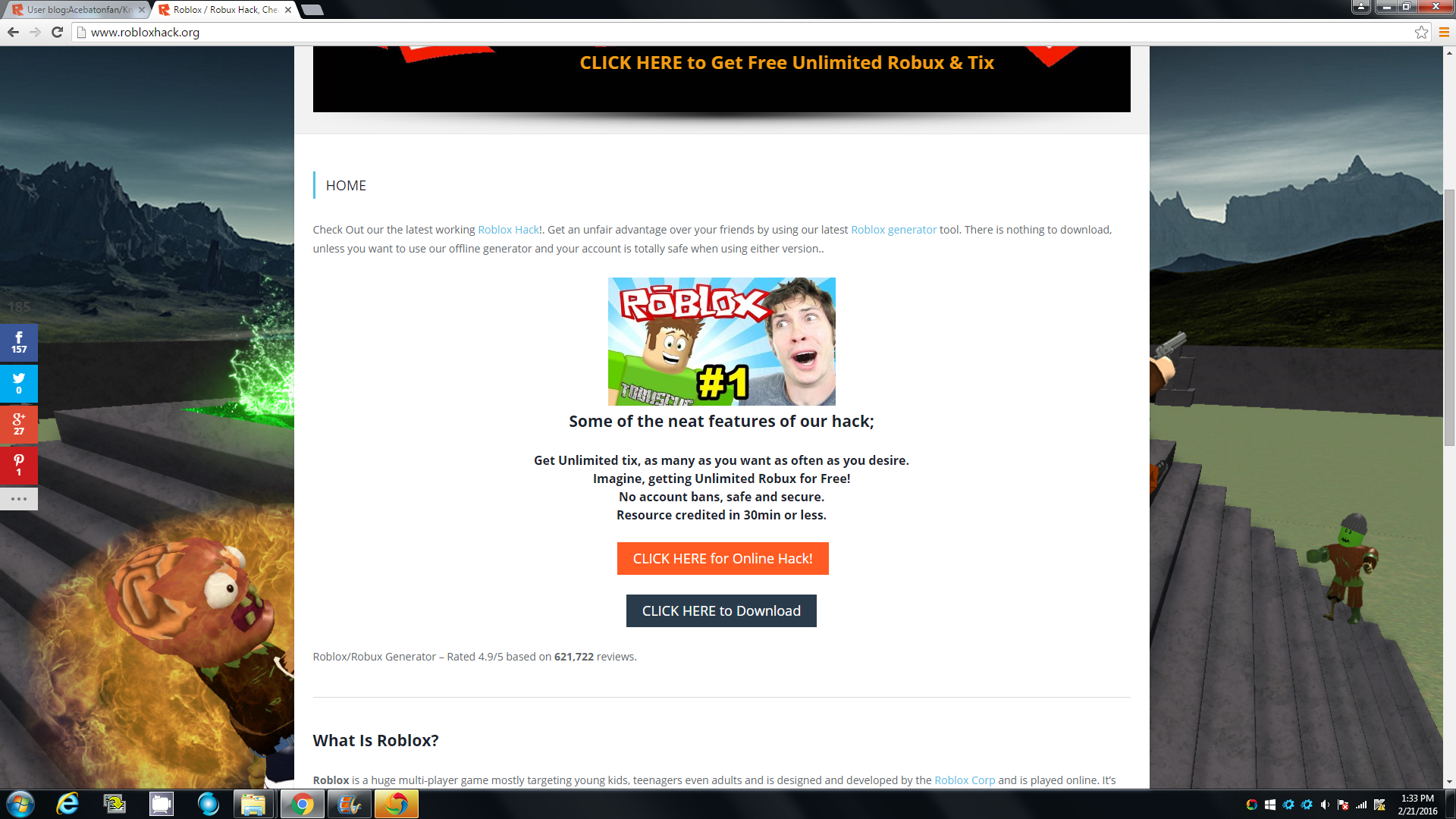Click the browser bookmark star icon
Screen dimensions: 1456x819
pos(1421,30)
